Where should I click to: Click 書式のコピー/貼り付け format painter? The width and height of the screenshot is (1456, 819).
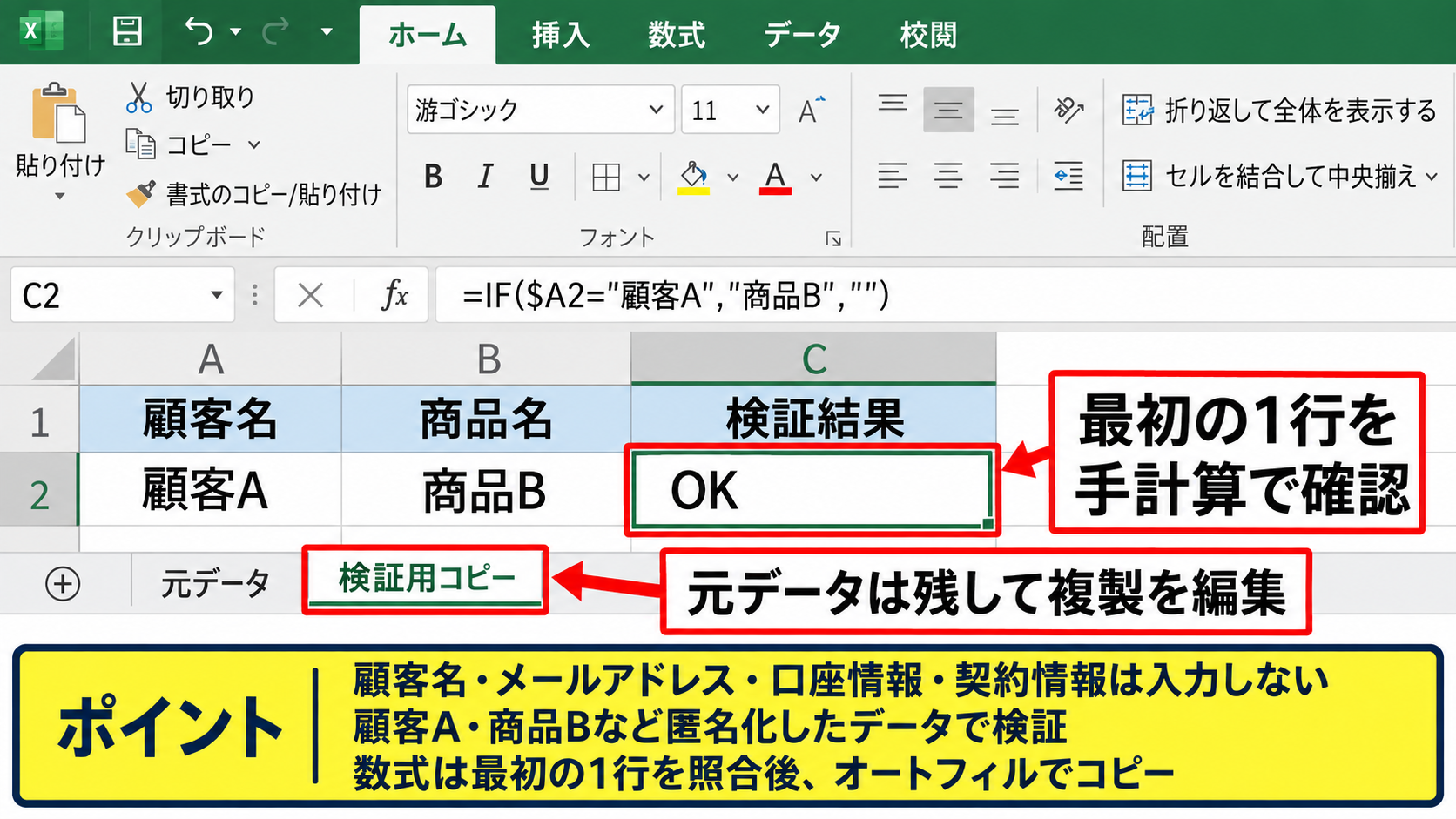tap(253, 194)
